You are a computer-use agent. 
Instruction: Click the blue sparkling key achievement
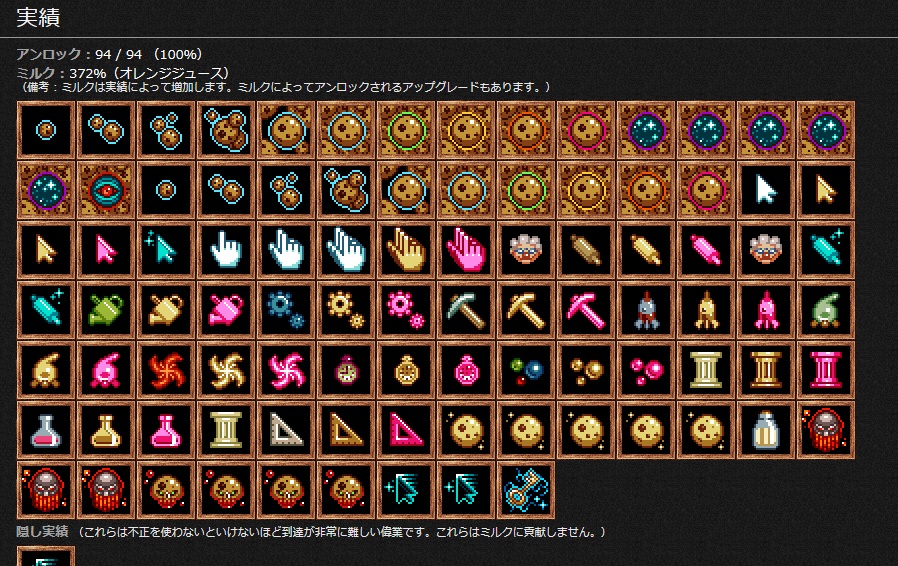(x=526, y=490)
